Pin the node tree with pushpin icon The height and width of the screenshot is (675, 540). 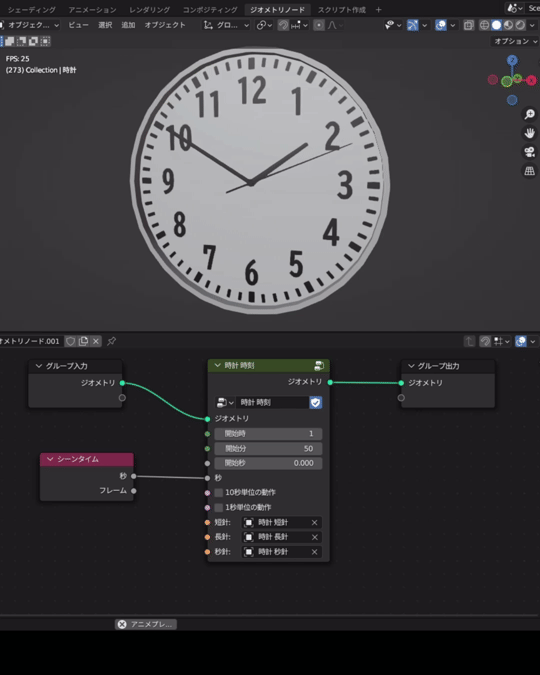pos(112,341)
